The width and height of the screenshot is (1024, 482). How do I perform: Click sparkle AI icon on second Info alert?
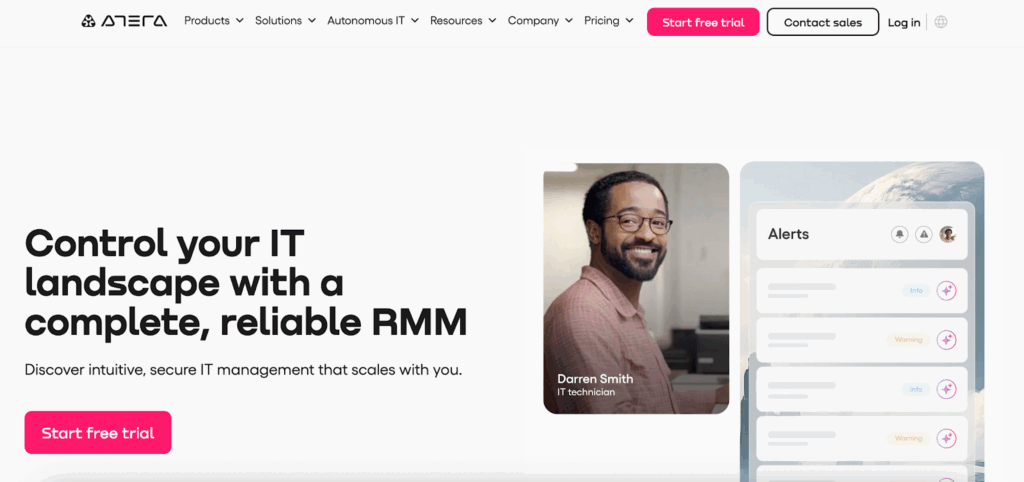(x=946, y=389)
